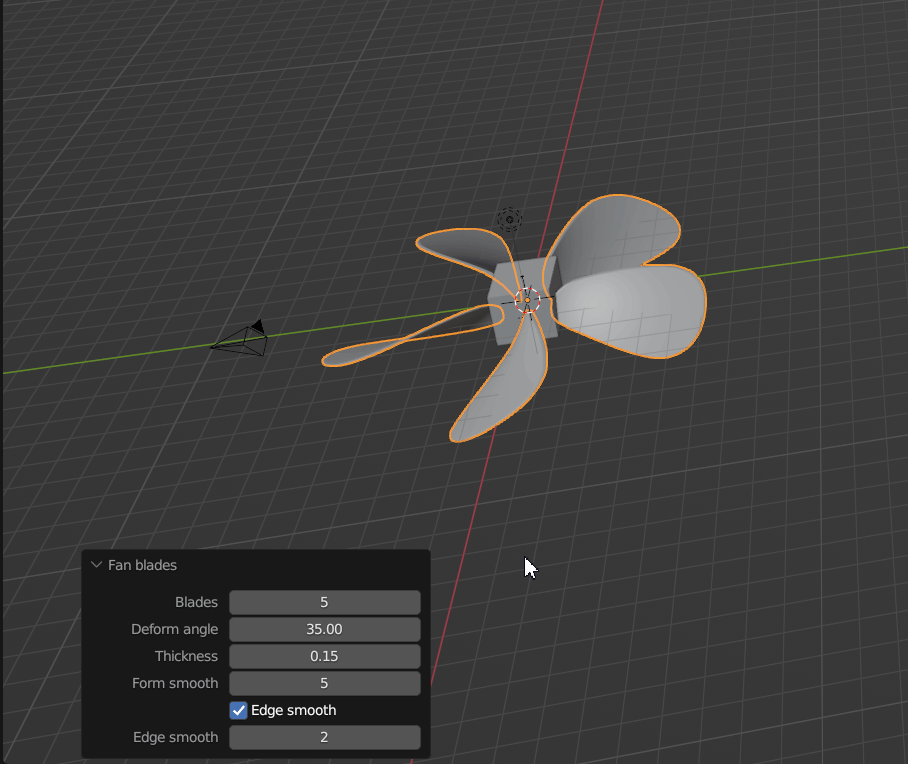
Task: Click the collapse chevron beside Fan blades
Action: [x=96, y=565]
